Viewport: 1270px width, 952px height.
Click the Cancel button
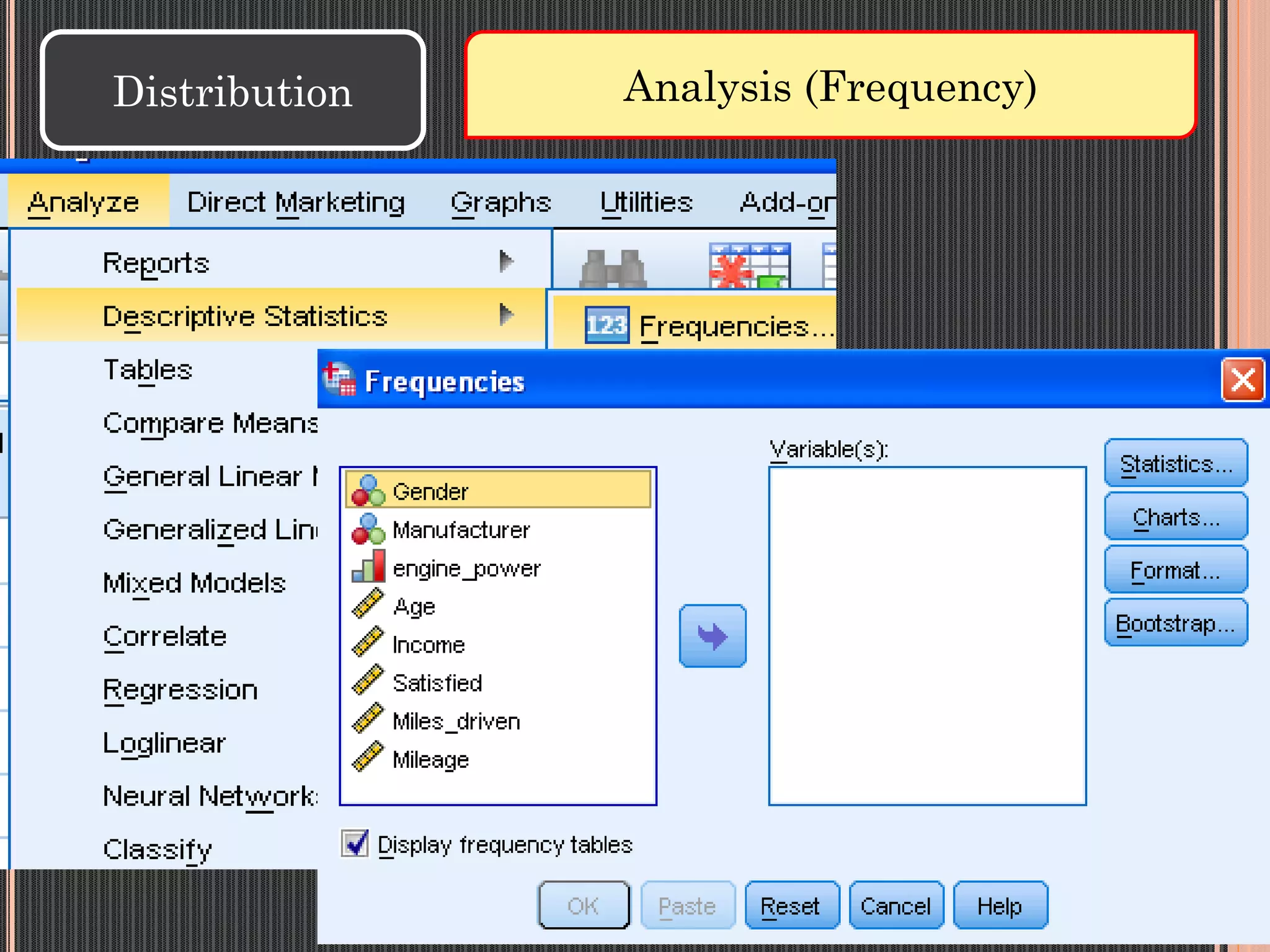(x=896, y=906)
